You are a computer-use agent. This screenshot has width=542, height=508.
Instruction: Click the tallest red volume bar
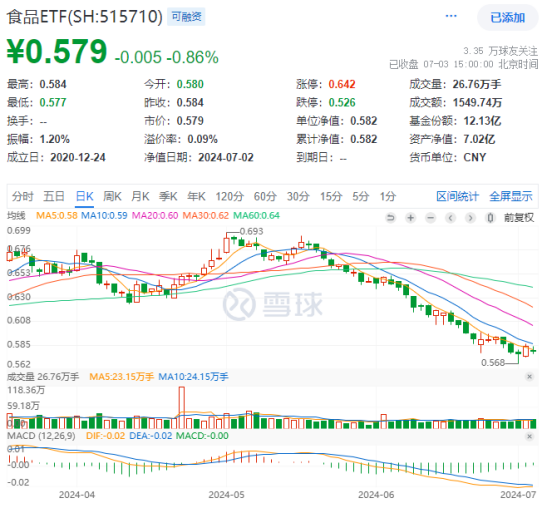tap(181, 407)
